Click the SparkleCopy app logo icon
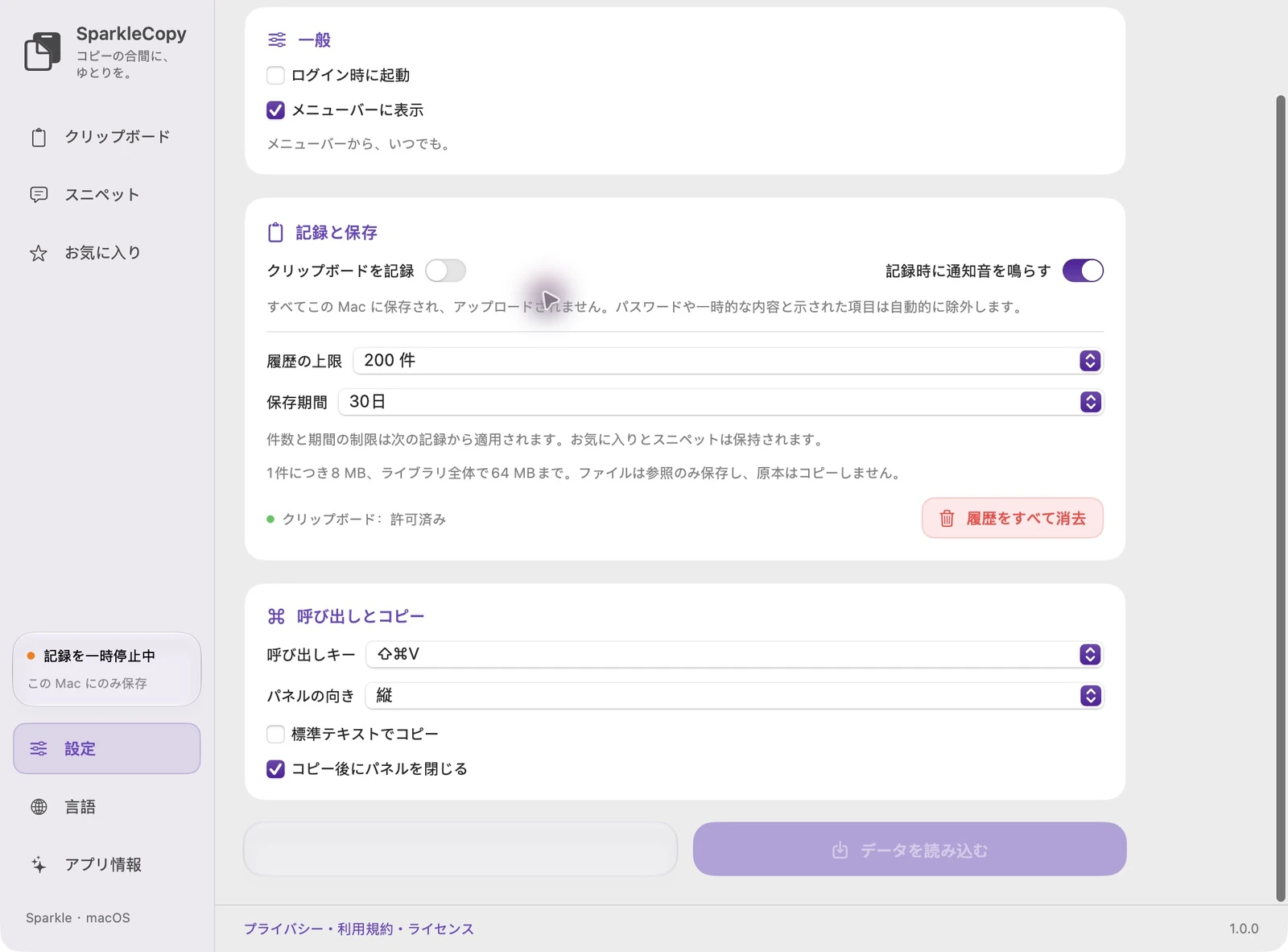Screen dimensions: 1288x952 (42, 52)
